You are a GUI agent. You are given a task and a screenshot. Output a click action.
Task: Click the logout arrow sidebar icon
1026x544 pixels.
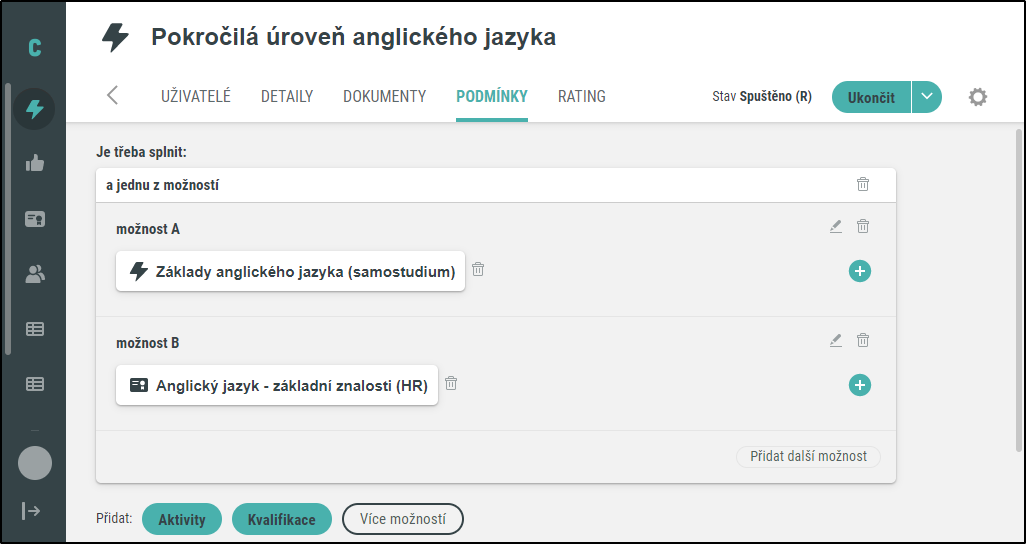(x=31, y=511)
